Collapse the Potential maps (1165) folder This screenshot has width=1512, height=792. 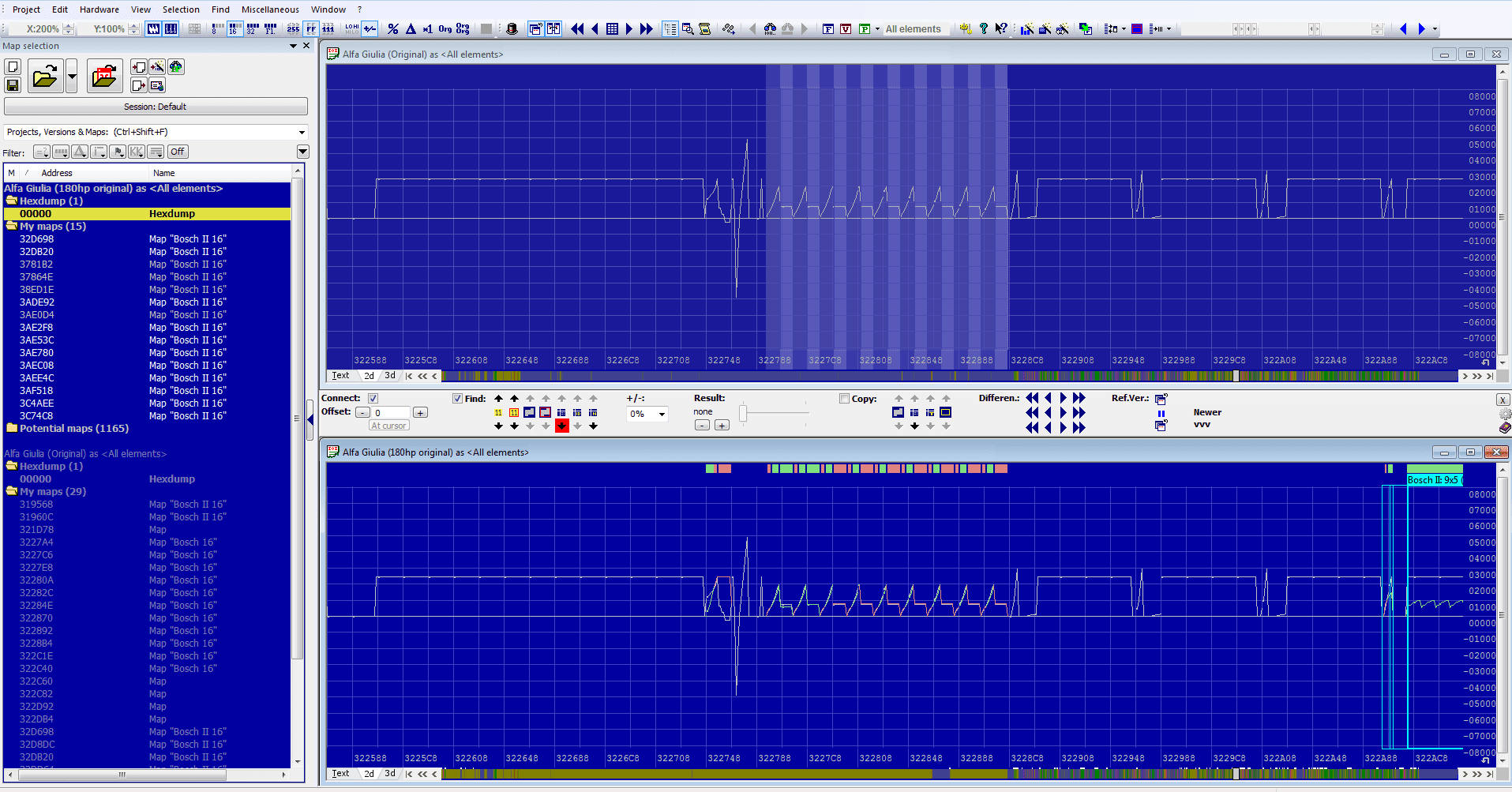point(12,428)
